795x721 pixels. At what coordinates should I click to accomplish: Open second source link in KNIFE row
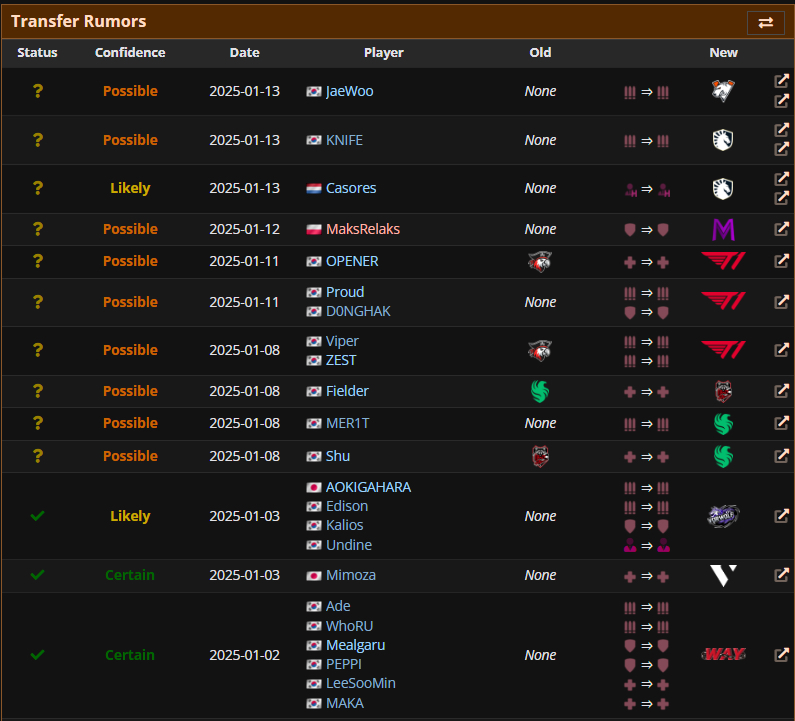[x=781, y=149]
